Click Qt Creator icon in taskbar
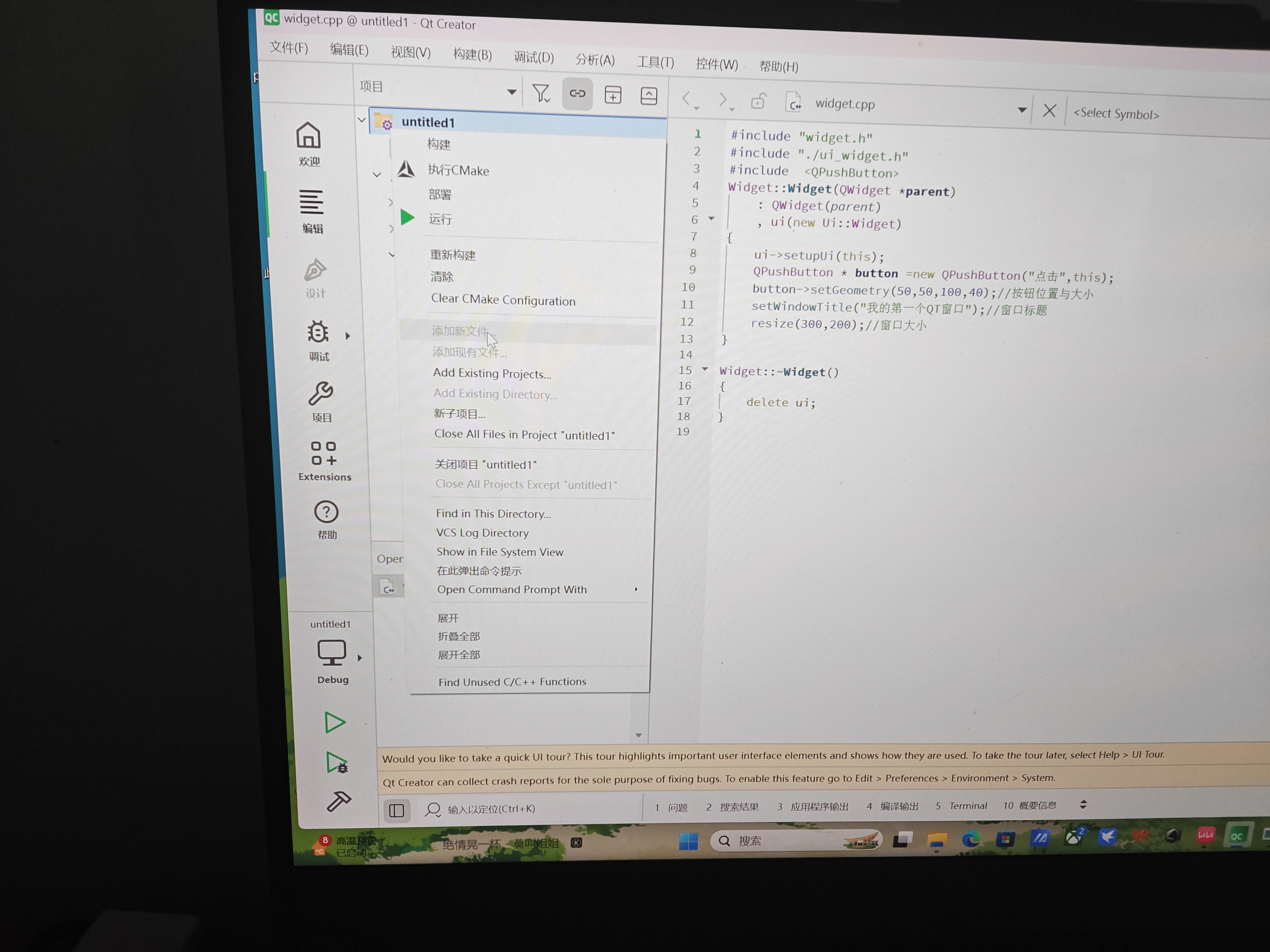1270x952 pixels. (1236, 835)
